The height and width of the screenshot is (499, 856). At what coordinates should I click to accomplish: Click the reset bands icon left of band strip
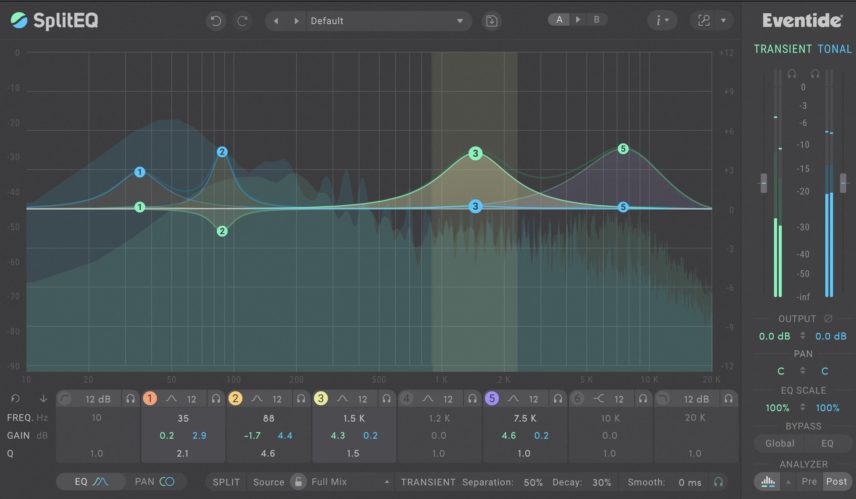tap(15, 399)
